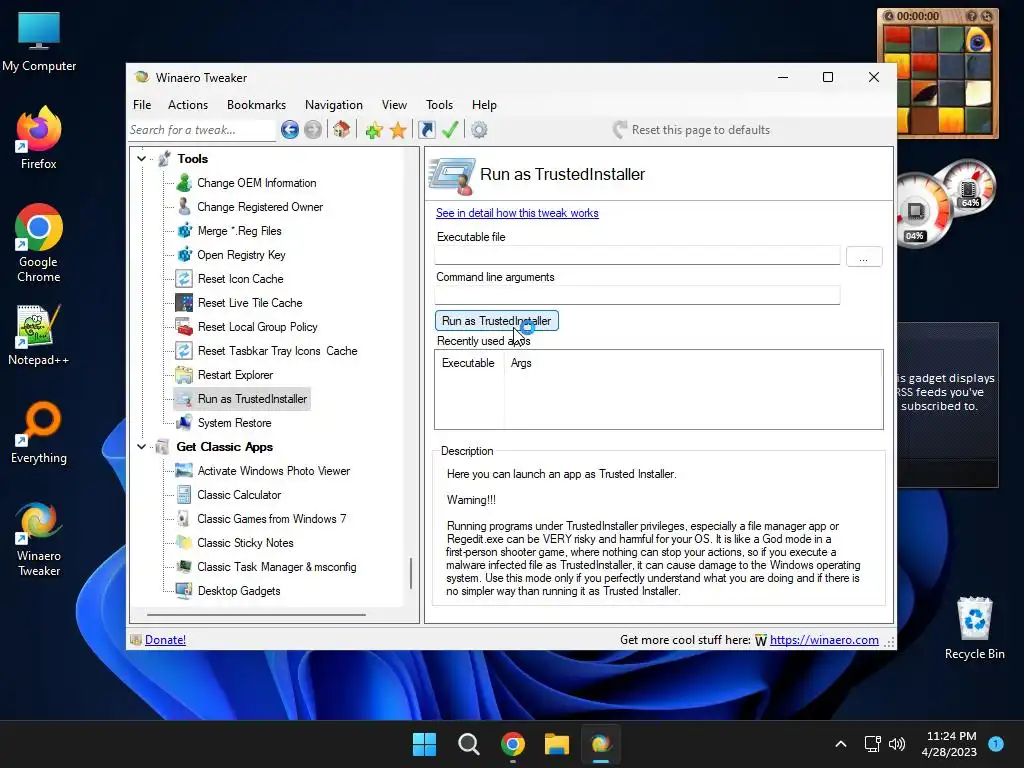Click the Windows Start button
This screenshot has height=768, width=1024.
[424, 744]
